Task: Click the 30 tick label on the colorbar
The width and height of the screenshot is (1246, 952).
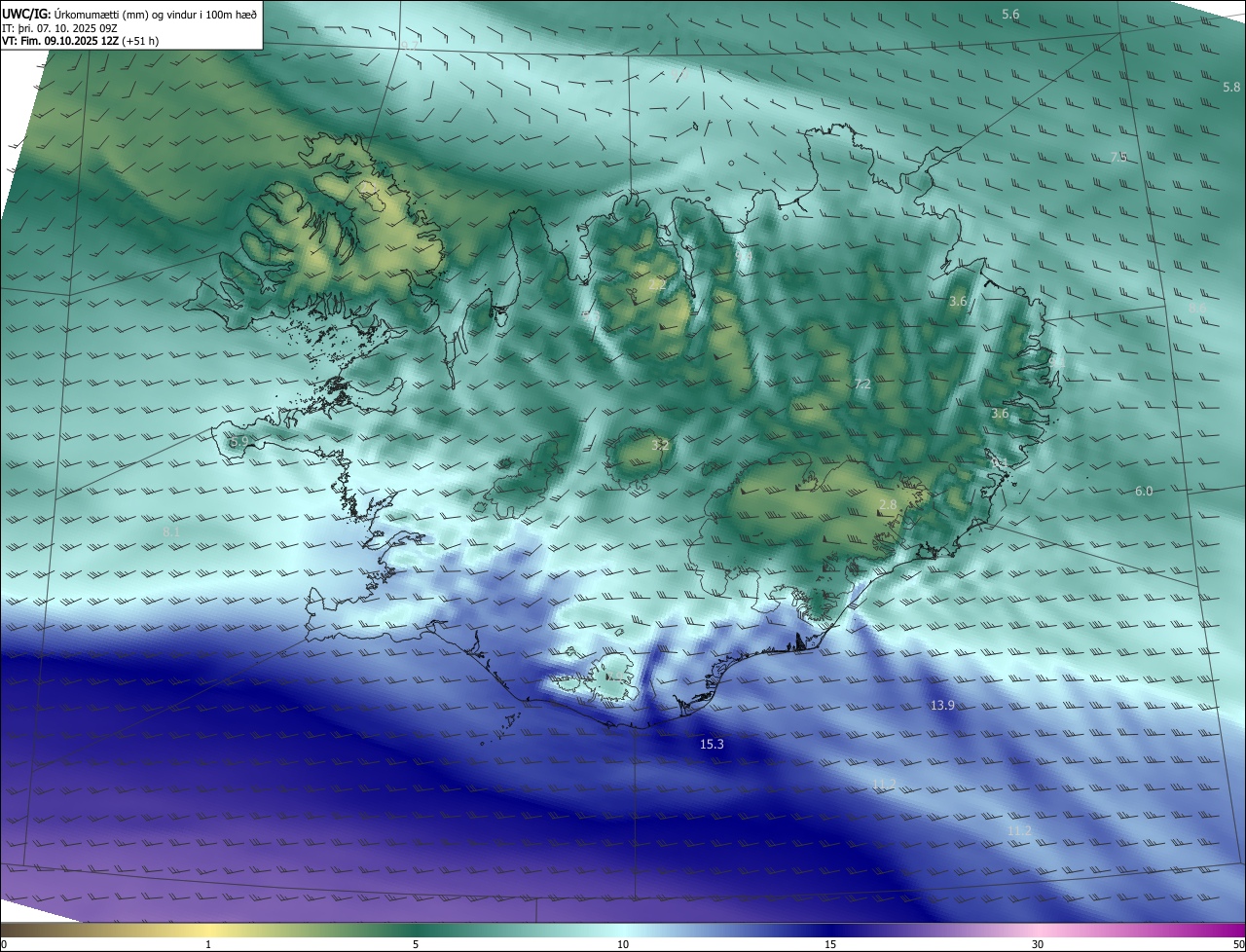Action: [1038, 944]
